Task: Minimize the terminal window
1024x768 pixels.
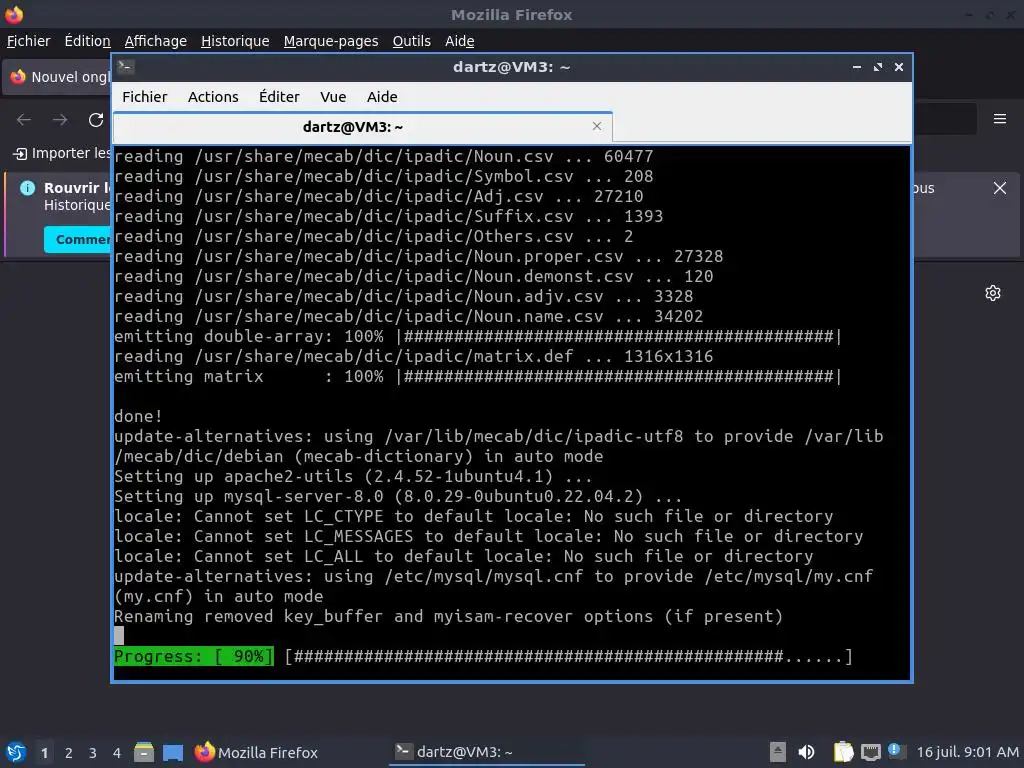Action: 857,67
